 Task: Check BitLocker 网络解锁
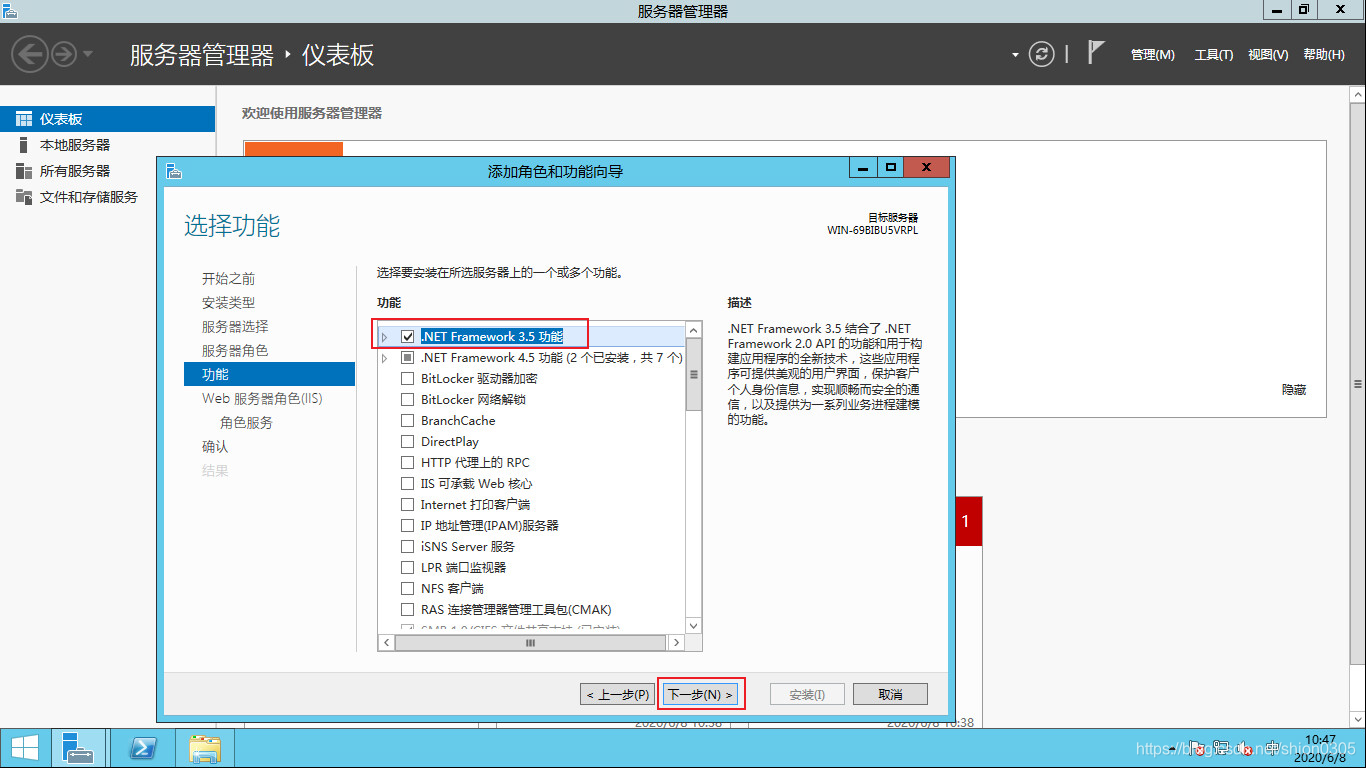point(407,400)
